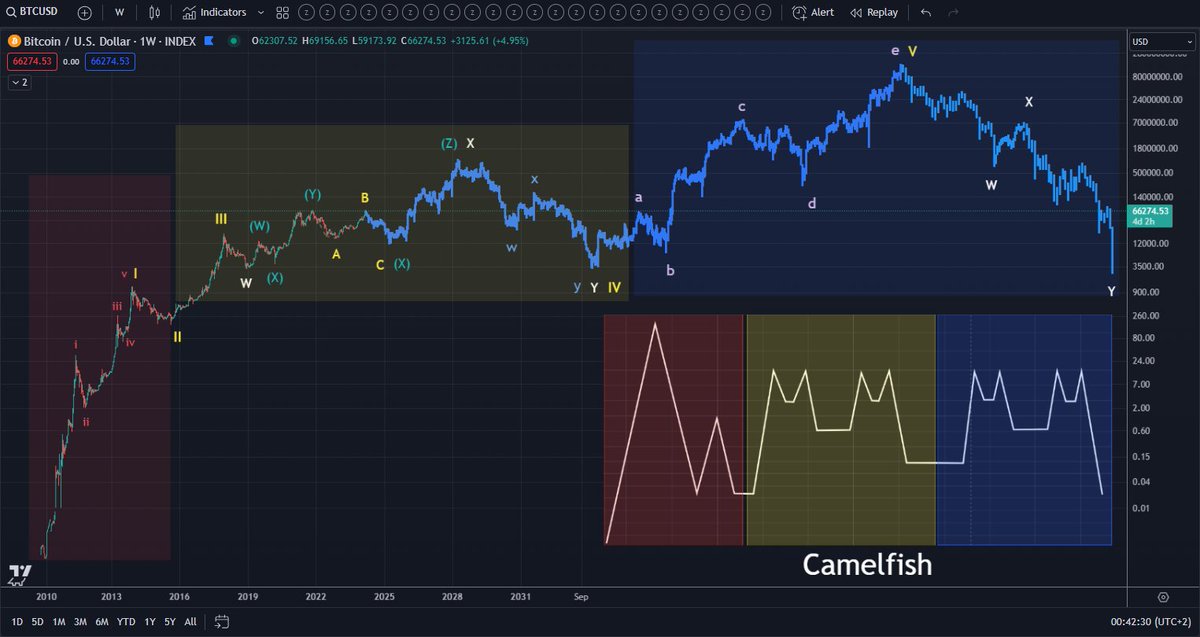Click the green market status dot
Screen dimensions: 1200x637
tap(233, 41)
